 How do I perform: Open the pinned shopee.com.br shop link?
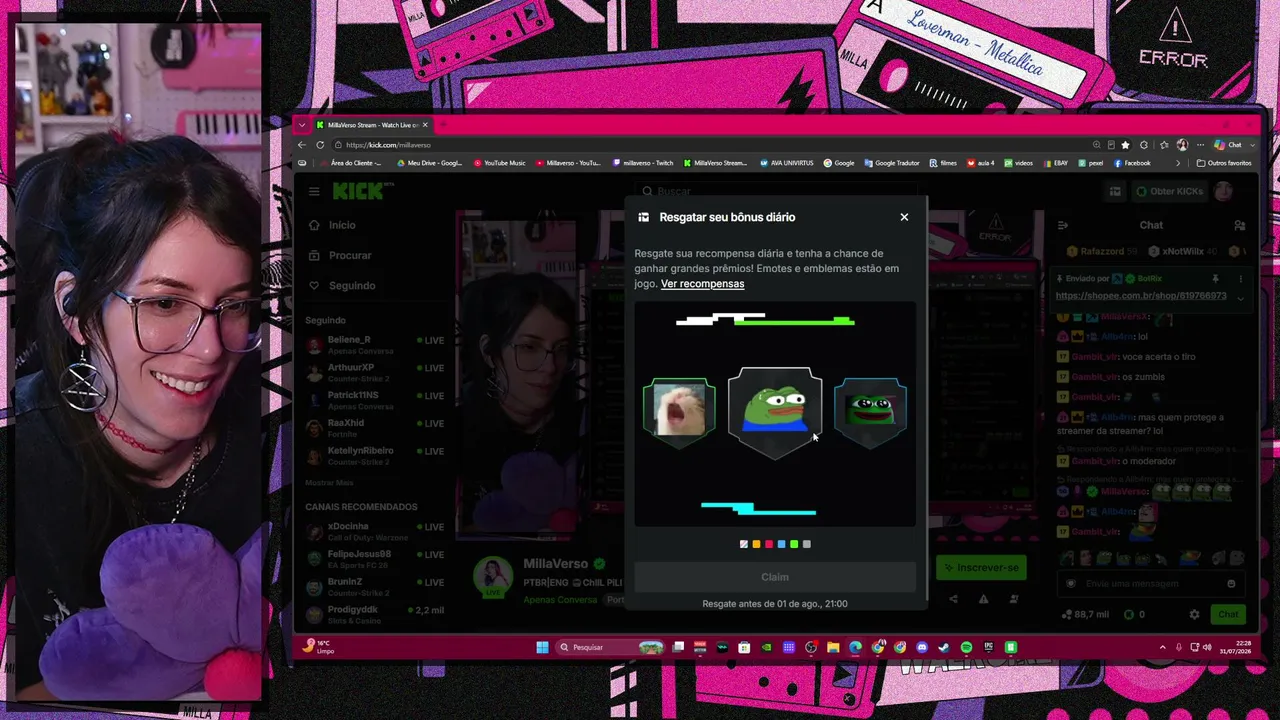click(x=1141, y=296)
